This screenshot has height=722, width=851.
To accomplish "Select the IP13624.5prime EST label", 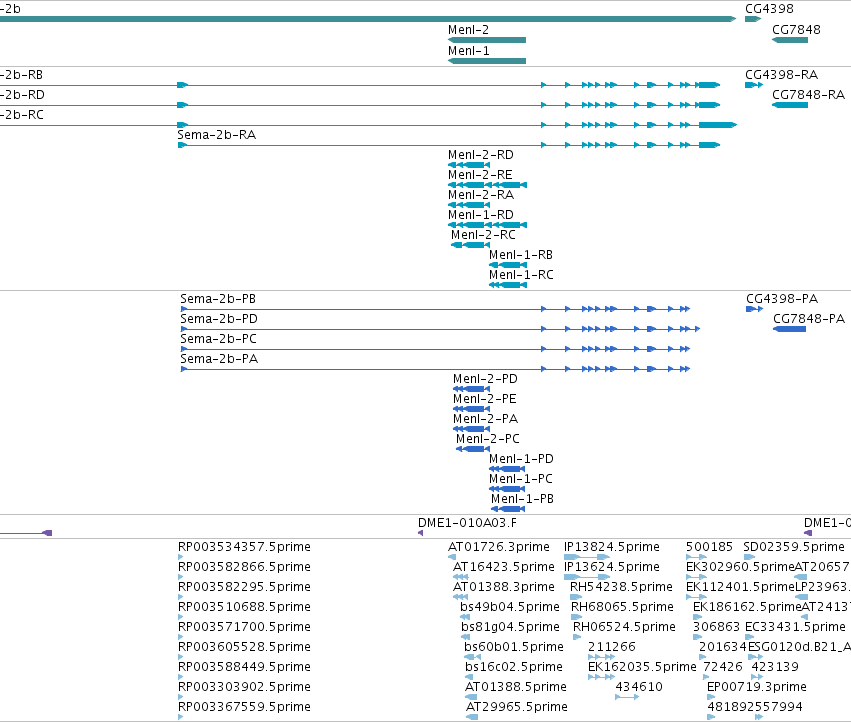I will pyautogui.click(x=612, y=567).
